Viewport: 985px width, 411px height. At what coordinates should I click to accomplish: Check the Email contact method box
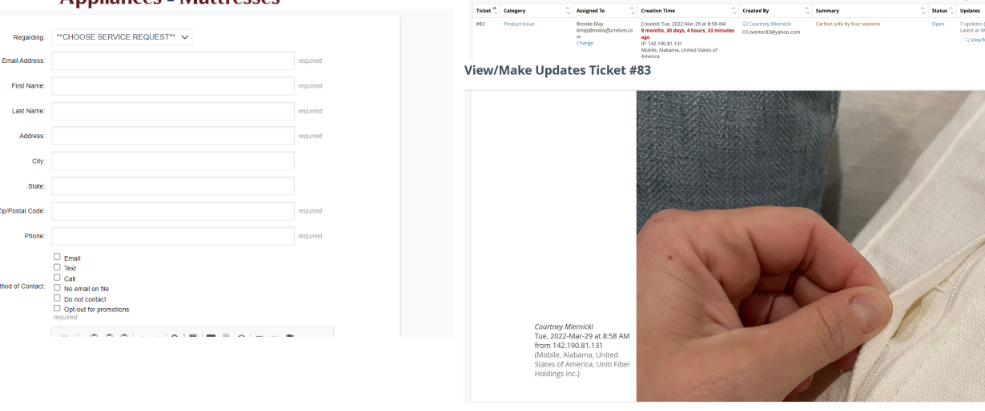pyautogui.click(x=57, y=256)
